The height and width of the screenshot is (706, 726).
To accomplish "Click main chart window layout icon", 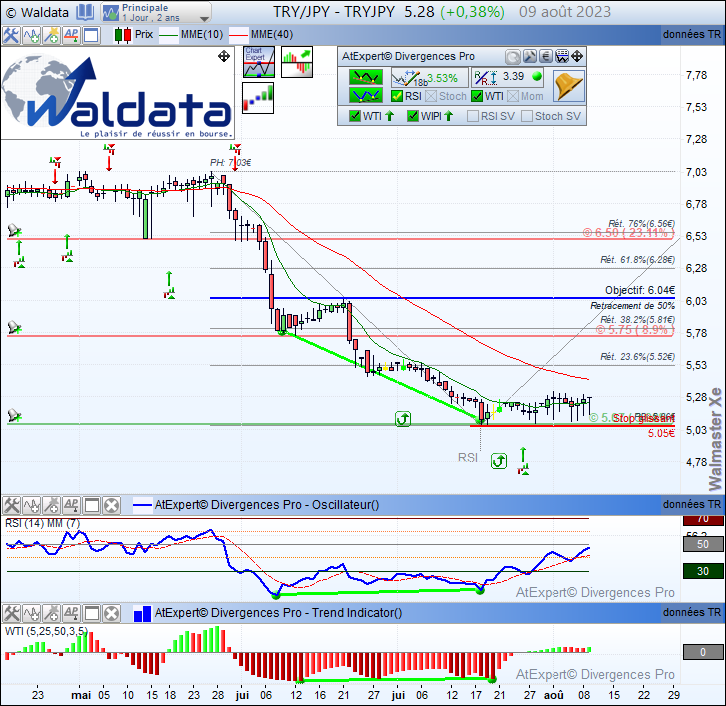I will tap(91, 35).
